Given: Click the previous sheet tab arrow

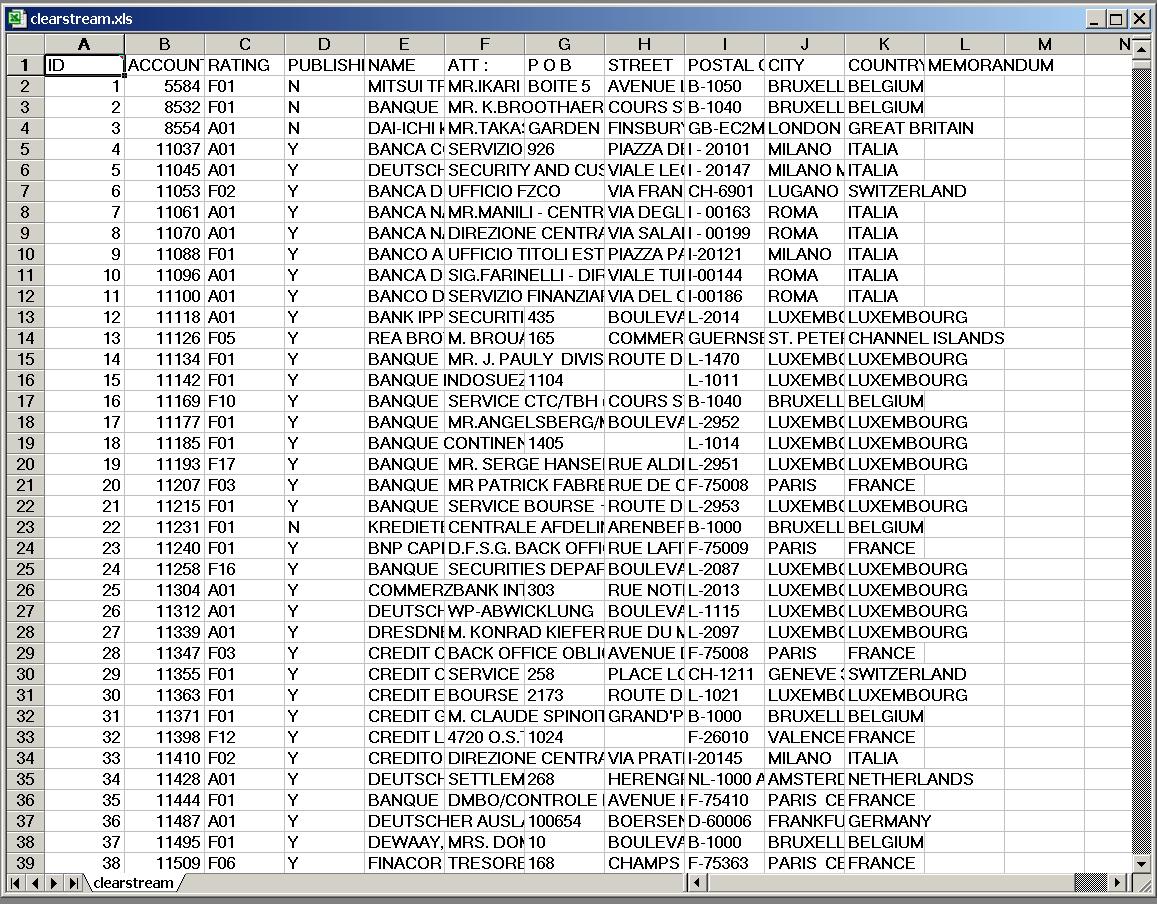Looking at the screenshot, I should (35, 883).
